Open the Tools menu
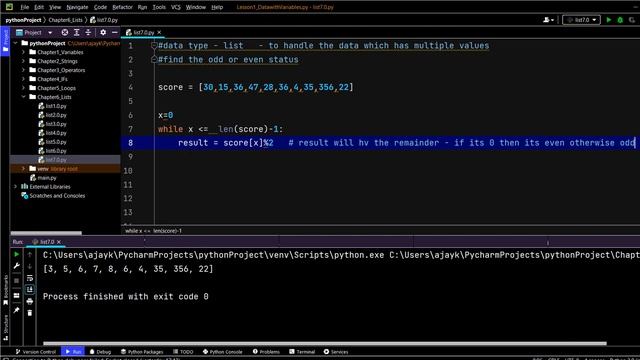 (x=159, y=7)
